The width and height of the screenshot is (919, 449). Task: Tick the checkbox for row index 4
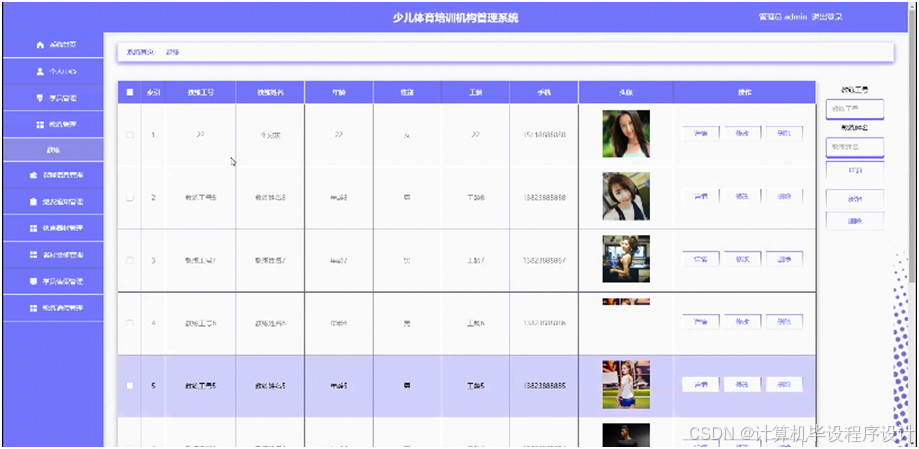coord(130,323)
